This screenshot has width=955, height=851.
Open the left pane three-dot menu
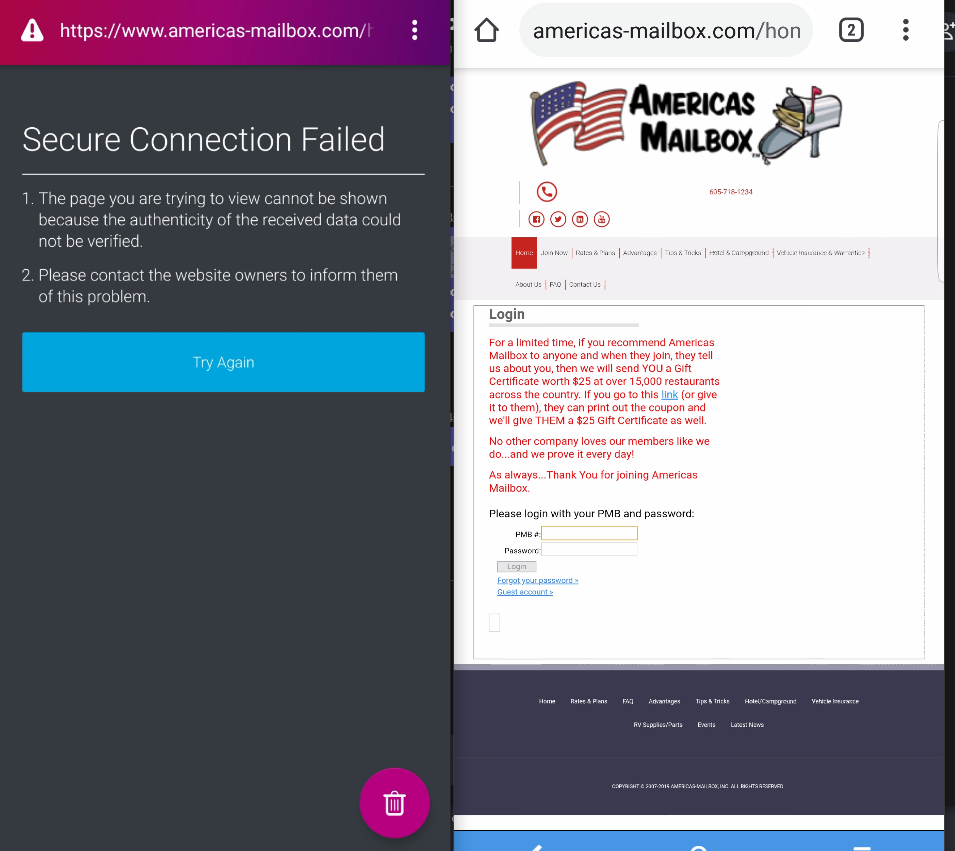click(x=414, y=31)
